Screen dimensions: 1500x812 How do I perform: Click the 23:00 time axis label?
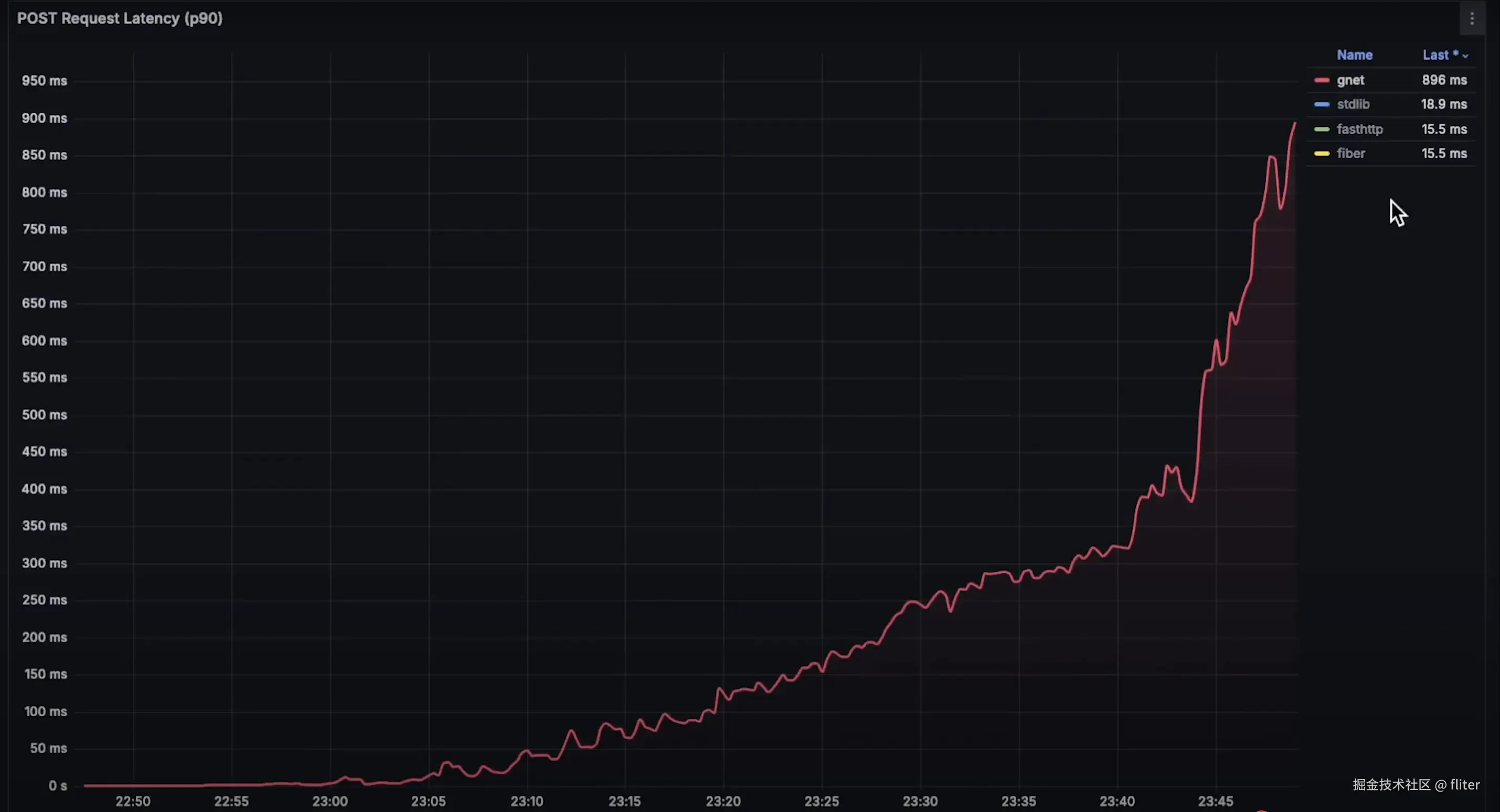pyautogui.click(x=330, y=801)
